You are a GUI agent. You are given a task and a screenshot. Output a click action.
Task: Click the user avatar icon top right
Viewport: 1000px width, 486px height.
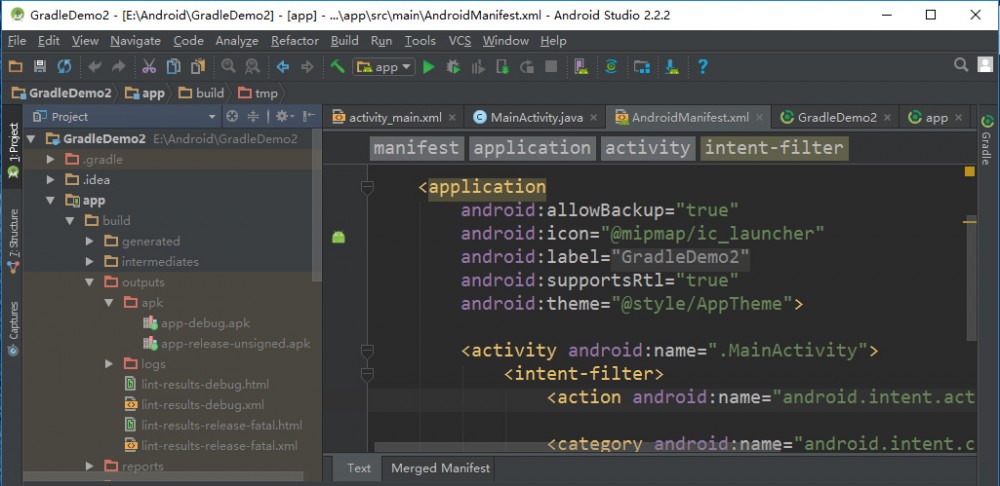tap(985, 64)
